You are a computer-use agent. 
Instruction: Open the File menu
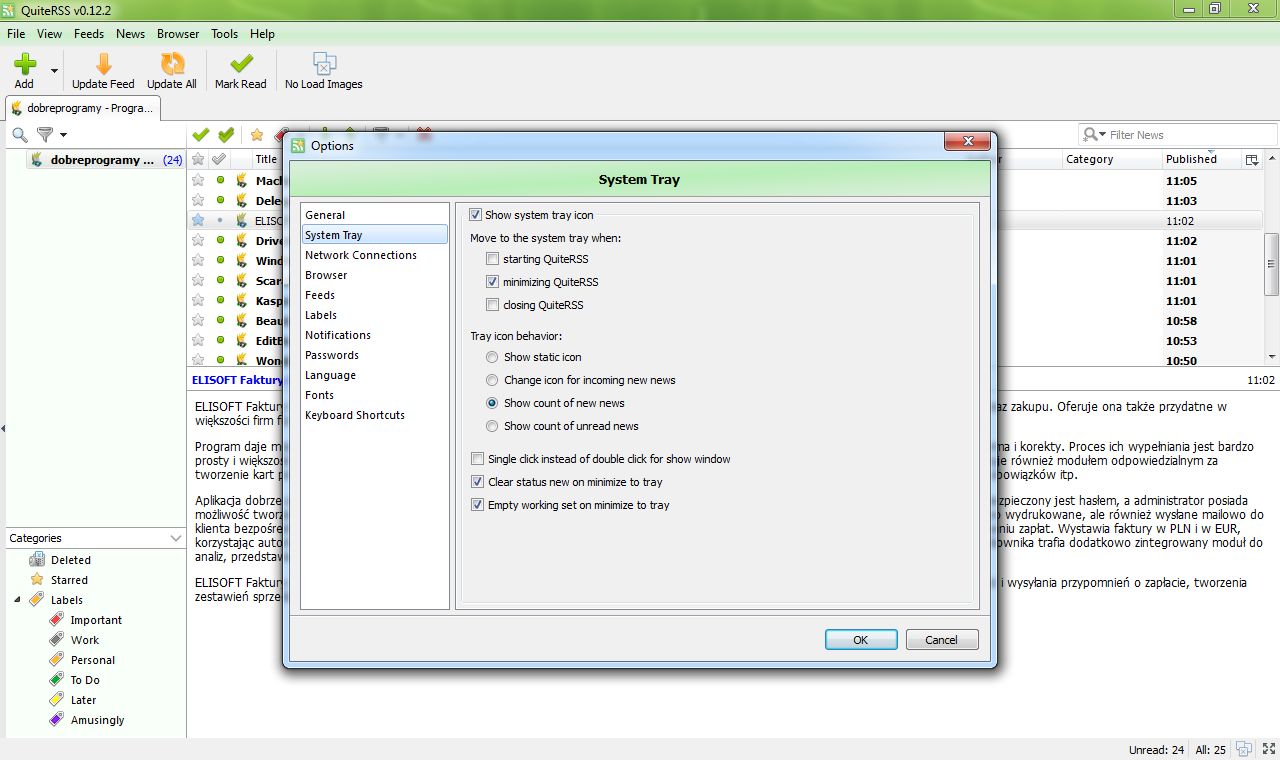click(x=16, y=33)
